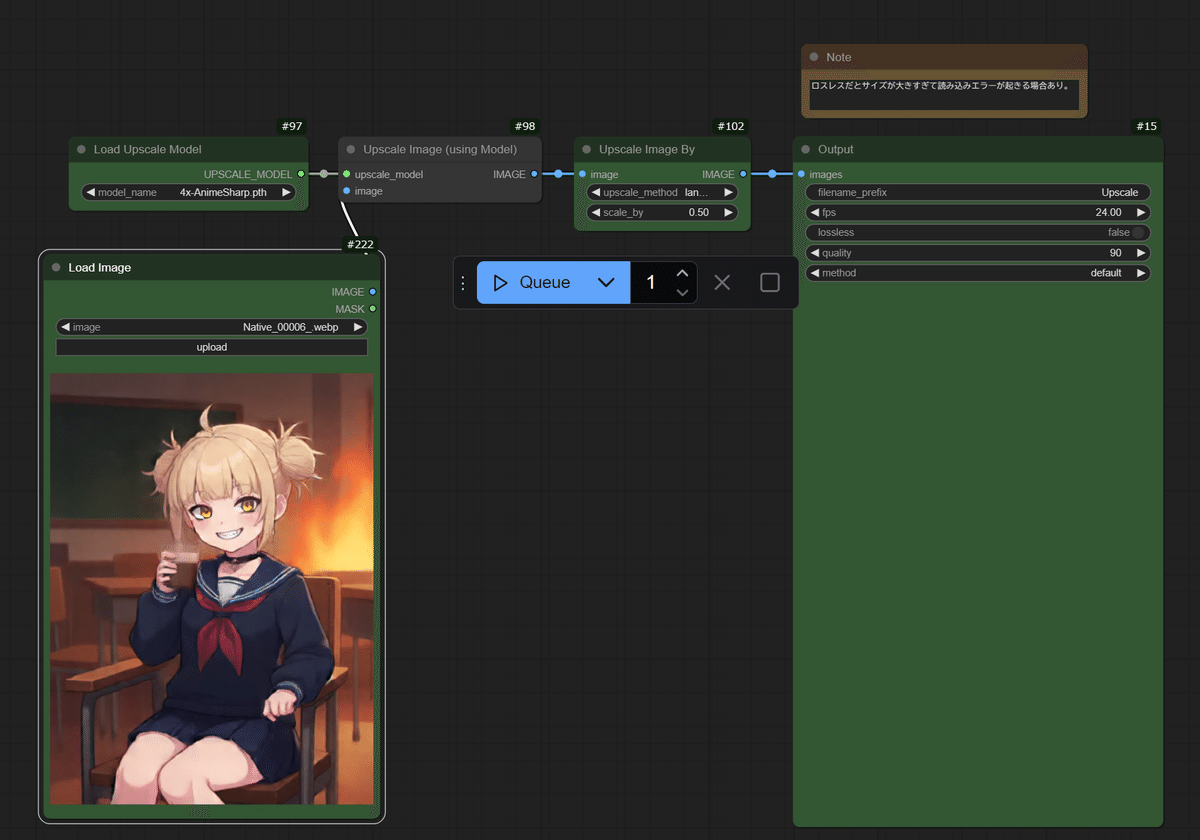Screen dimensions: 1200x840
Task: Click the filename_prefix Upscale field
Action: pyautogui.click(x=978, y=193)
